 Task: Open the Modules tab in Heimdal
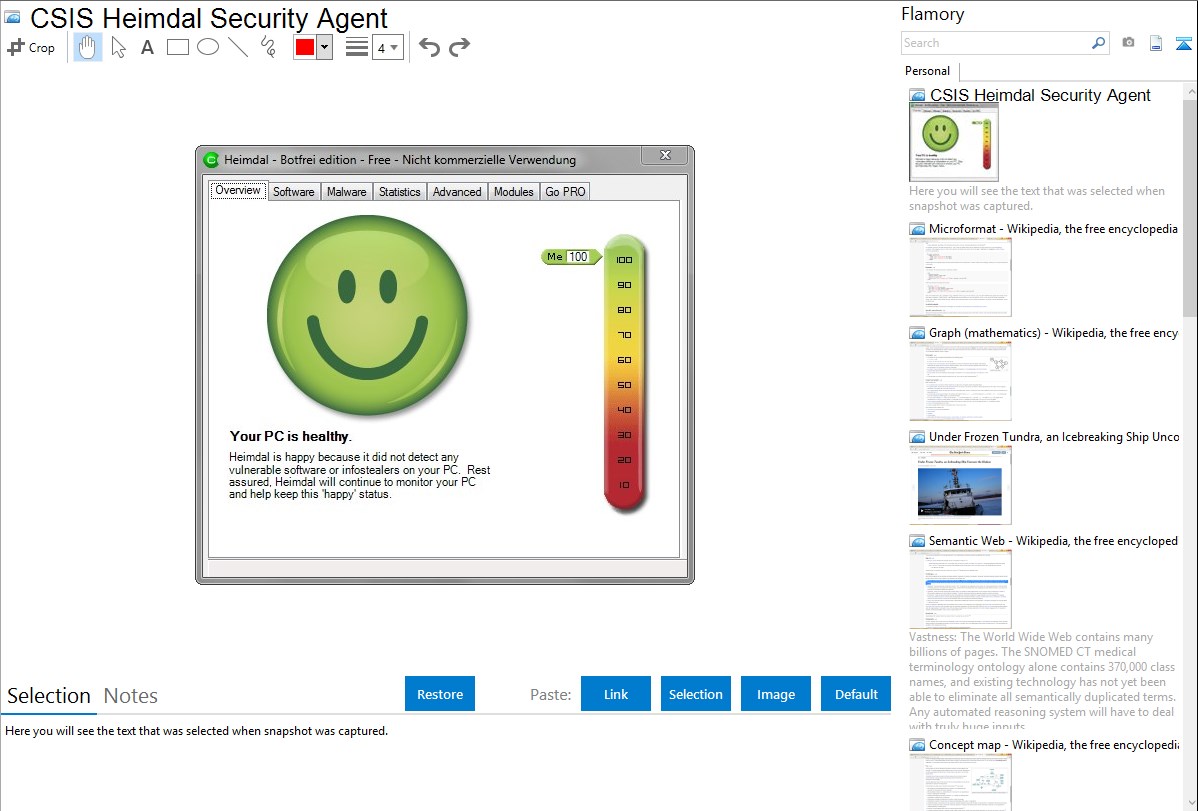point(513,192)
